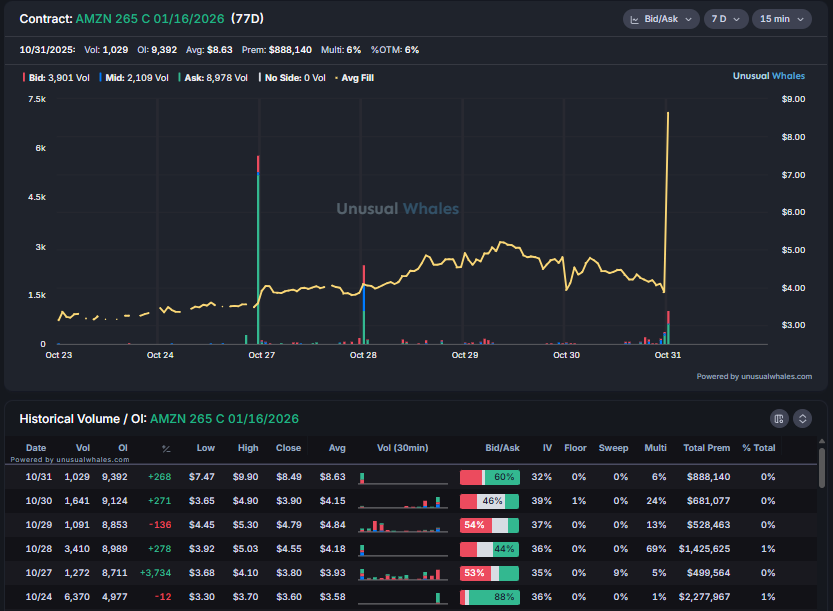Open the 15 min interval dropdown
The image size is (833, 611).
pos(781,19)
